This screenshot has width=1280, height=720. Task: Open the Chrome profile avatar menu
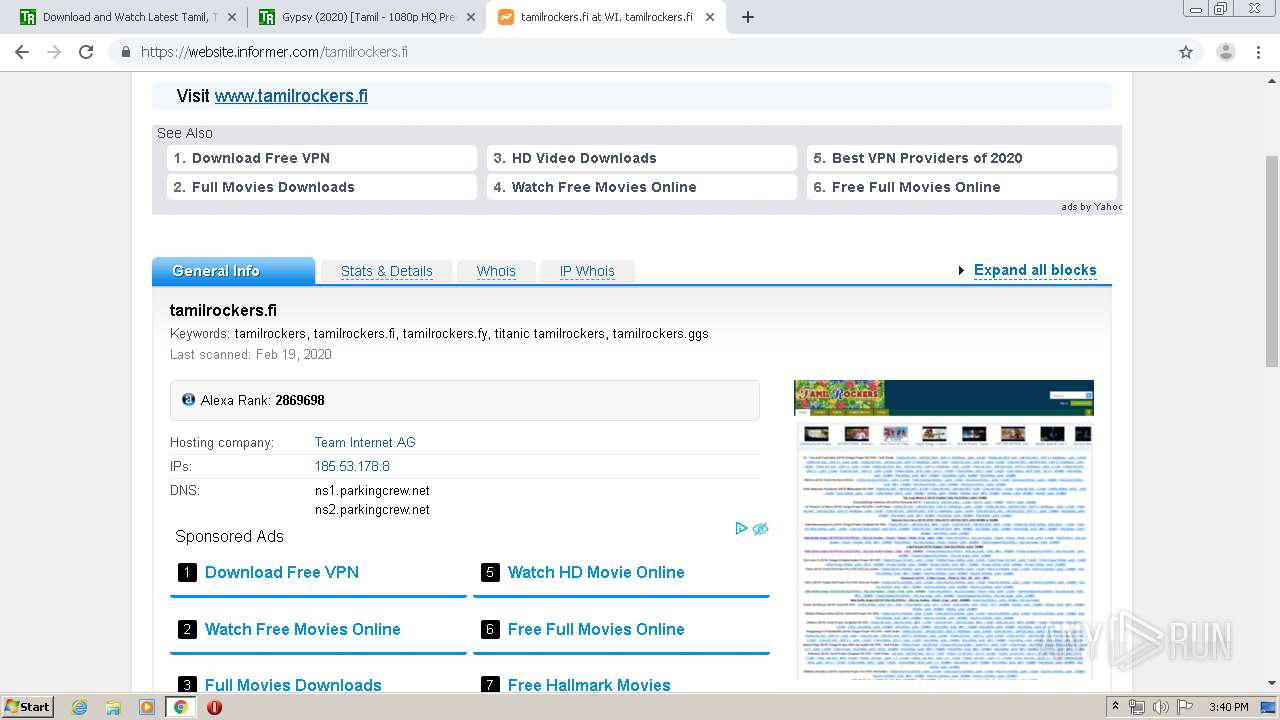(1225, 52)
